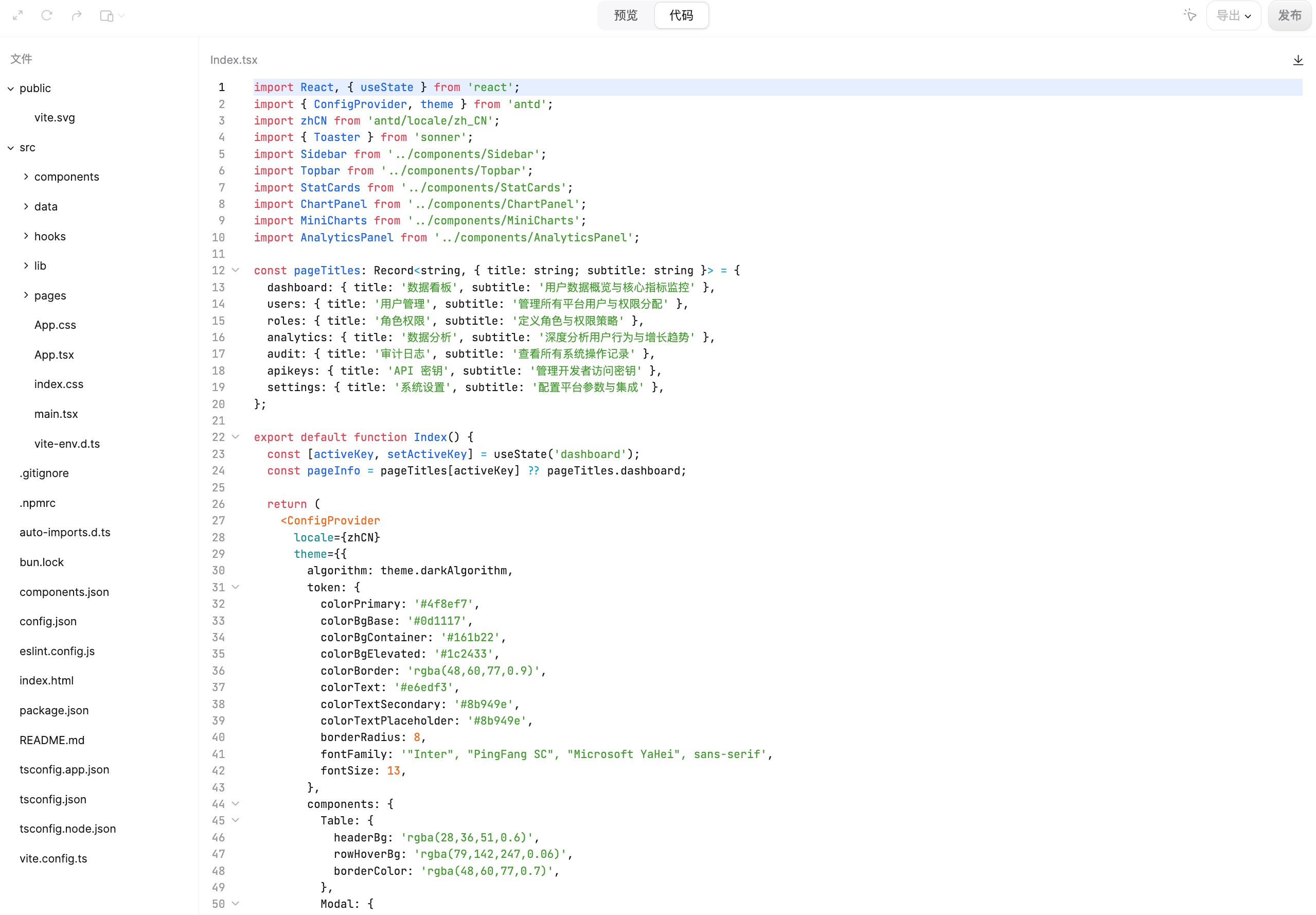Switch to the 预览 tab
This screenshot has width=1316, height=915.
pos(625,15)
